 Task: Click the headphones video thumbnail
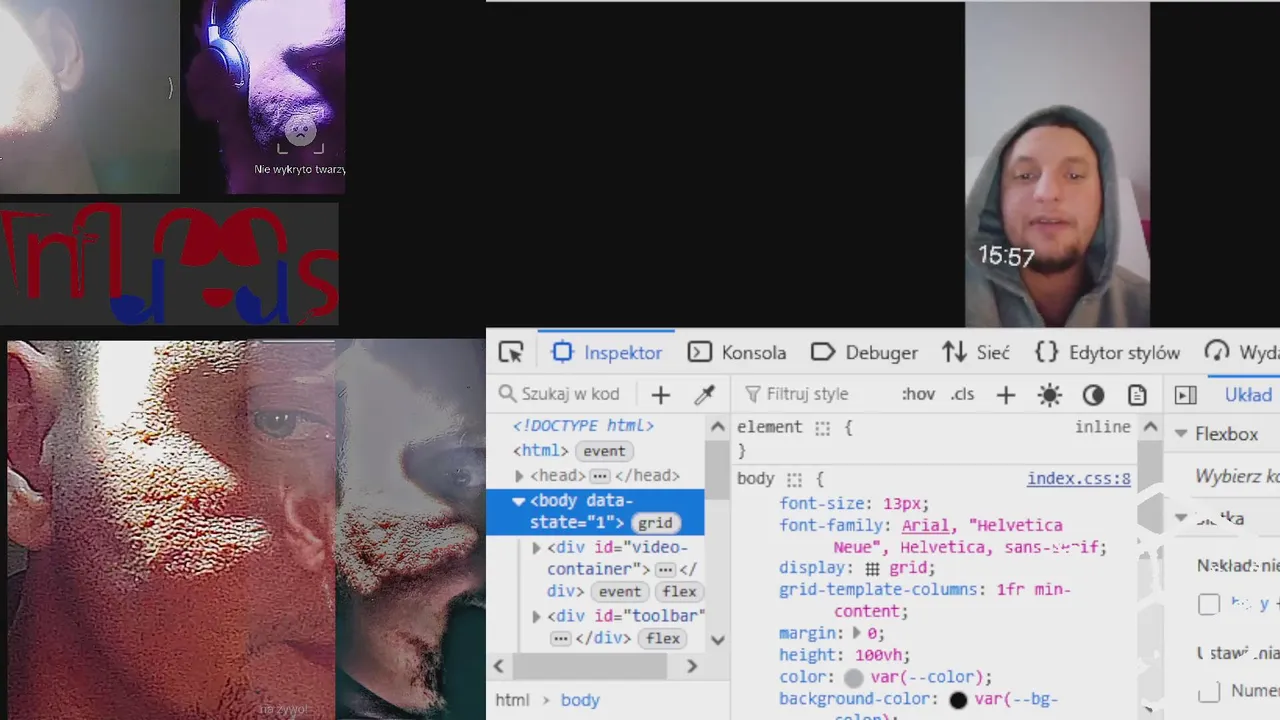264,96
